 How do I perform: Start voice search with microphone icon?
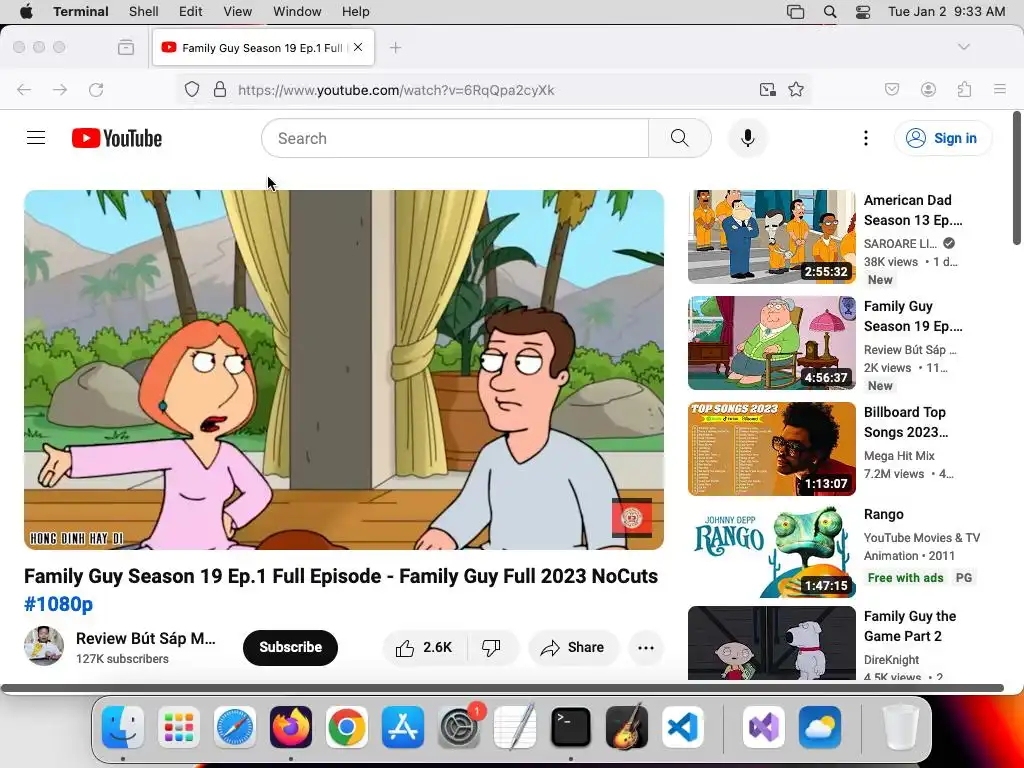[x=748, y=138]
